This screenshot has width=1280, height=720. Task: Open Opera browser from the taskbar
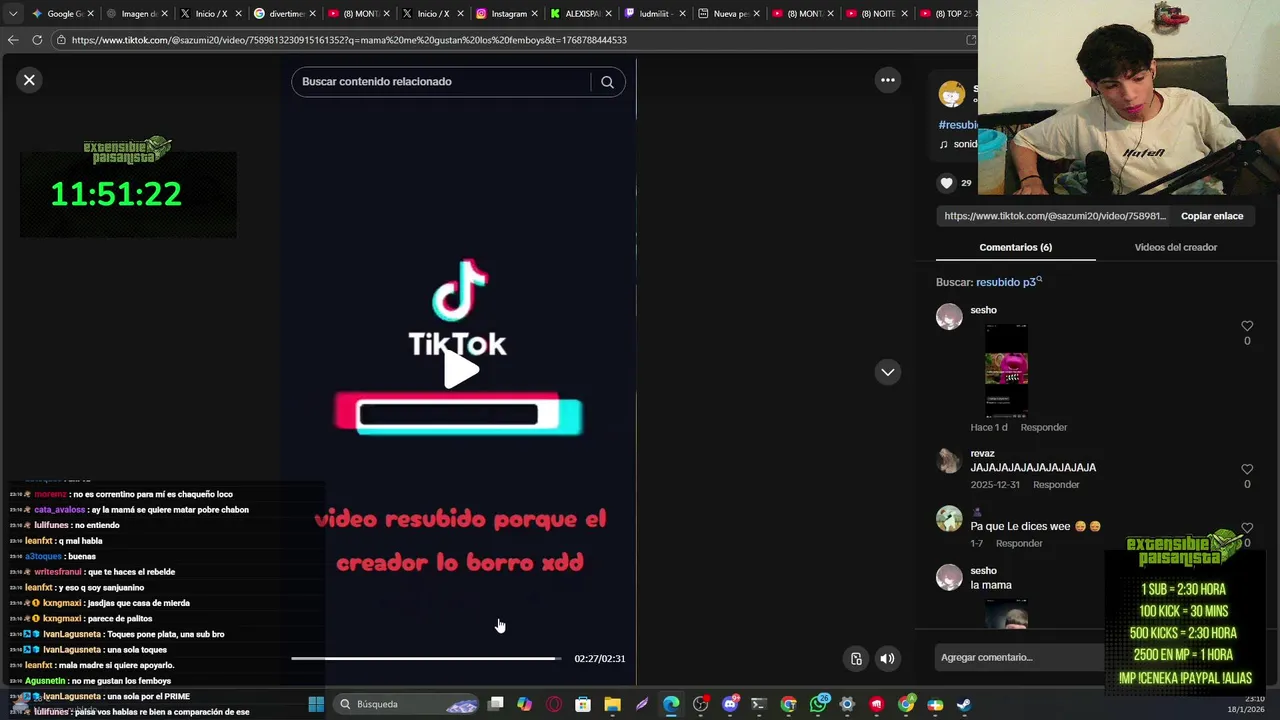click(554, 704)
